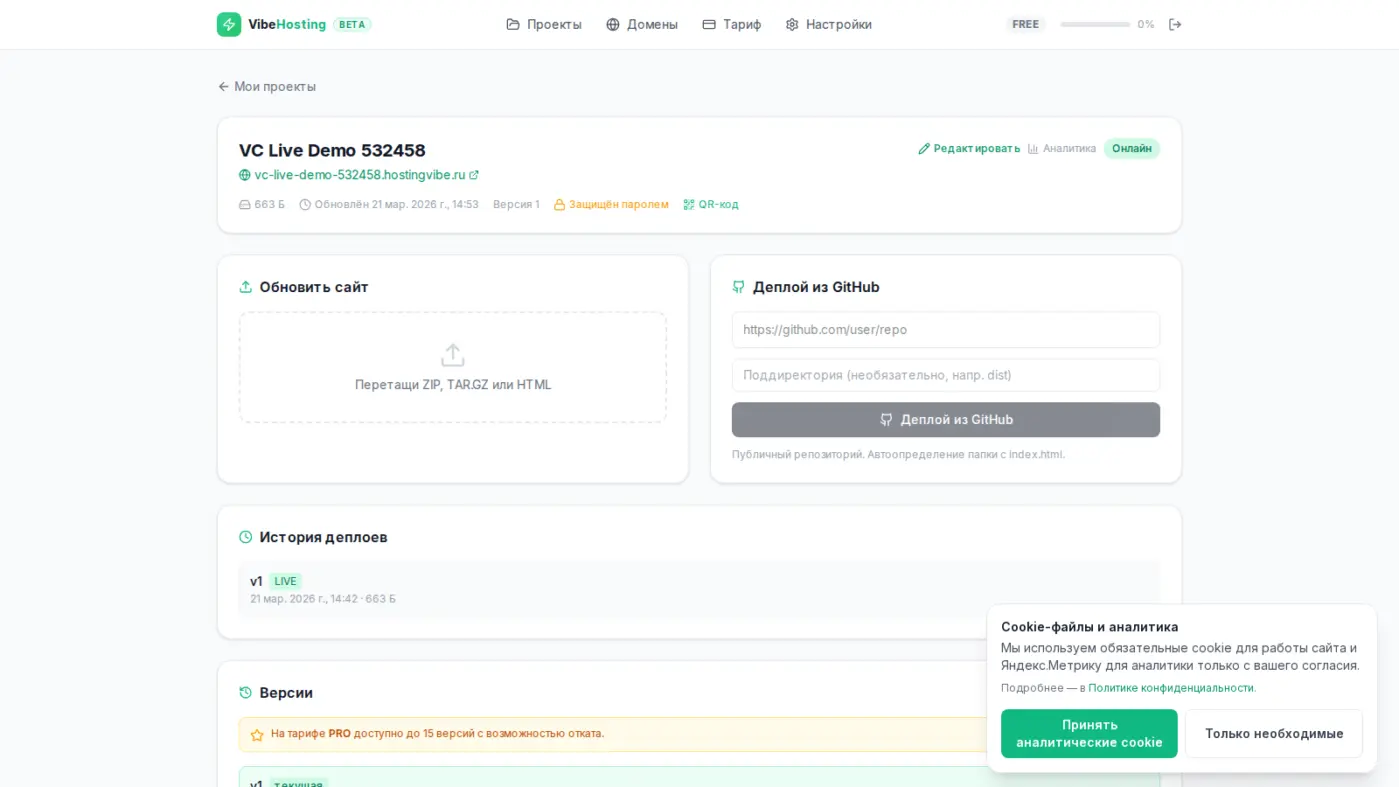Click the Онлайн status badge
This screenshot has height=787, width=1399.
pos(1132,148)
